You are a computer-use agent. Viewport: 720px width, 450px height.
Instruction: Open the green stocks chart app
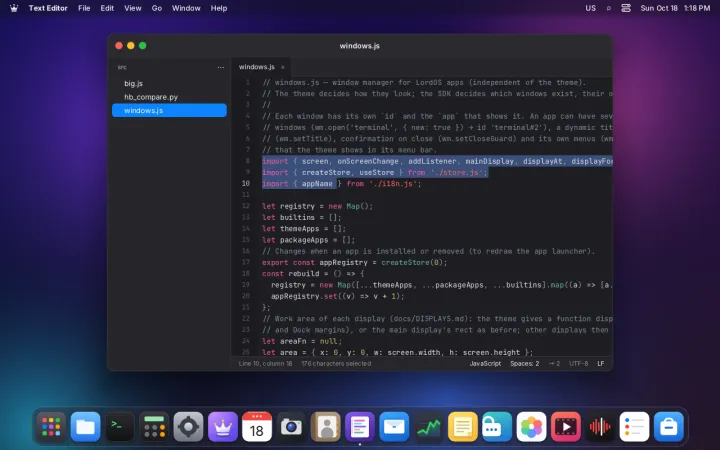click(x=428, y=427)
